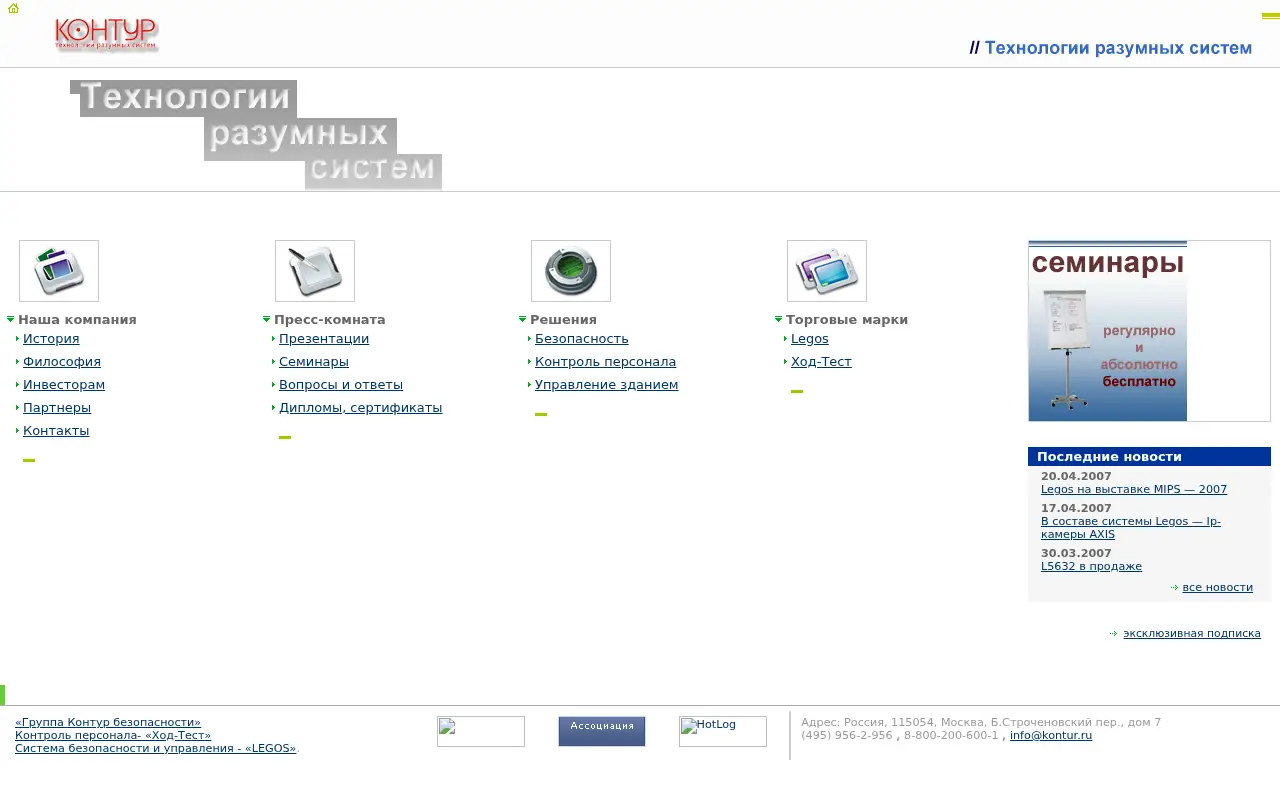Click the Технологии разумных систем header text

click(1111, 48)
